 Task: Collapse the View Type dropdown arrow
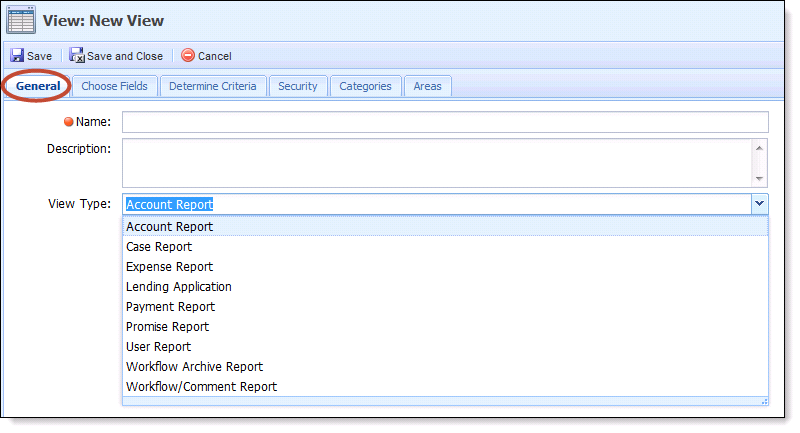click(759, 204)
